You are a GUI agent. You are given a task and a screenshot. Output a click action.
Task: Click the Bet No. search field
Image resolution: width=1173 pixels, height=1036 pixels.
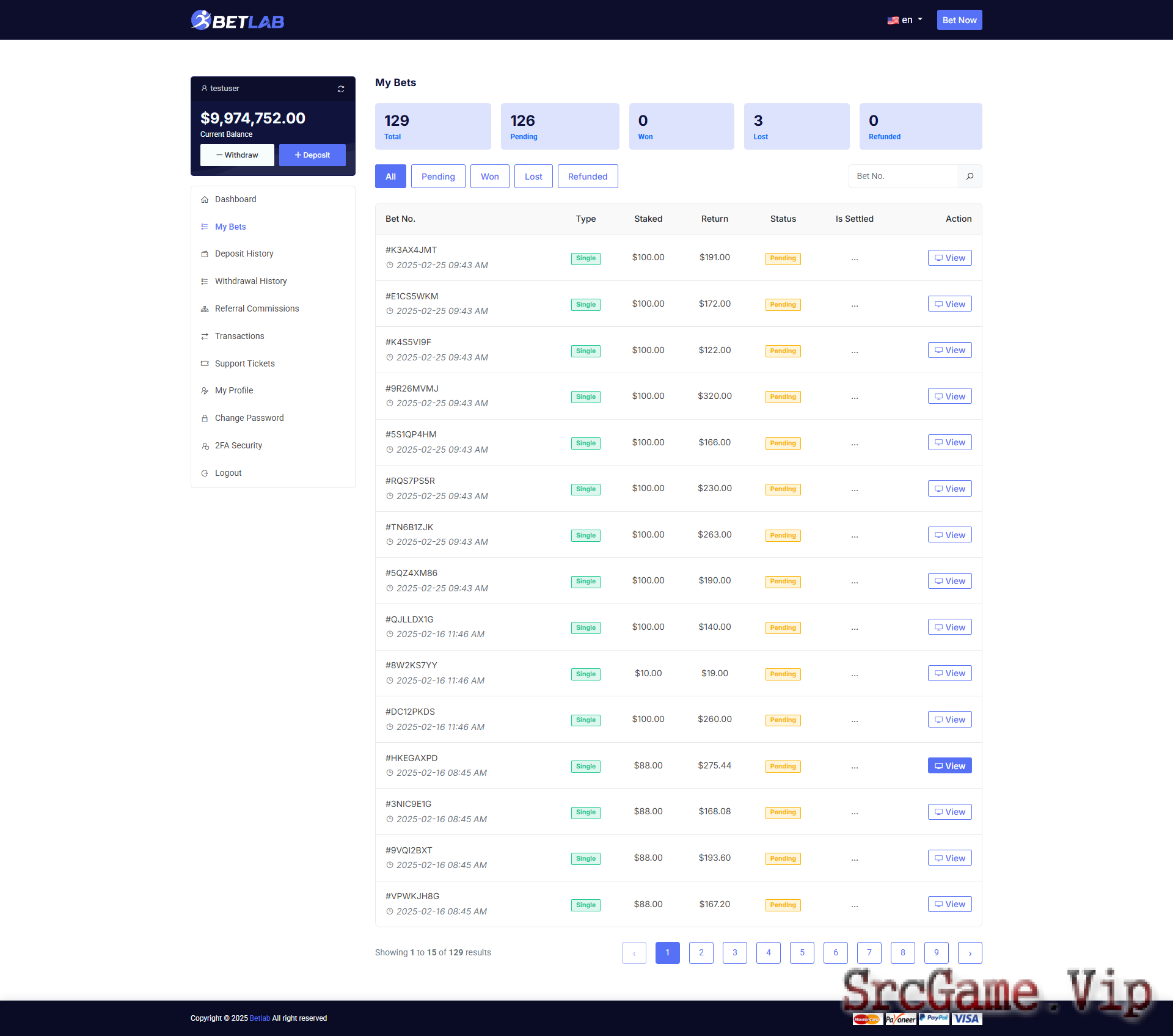[903, 176]
